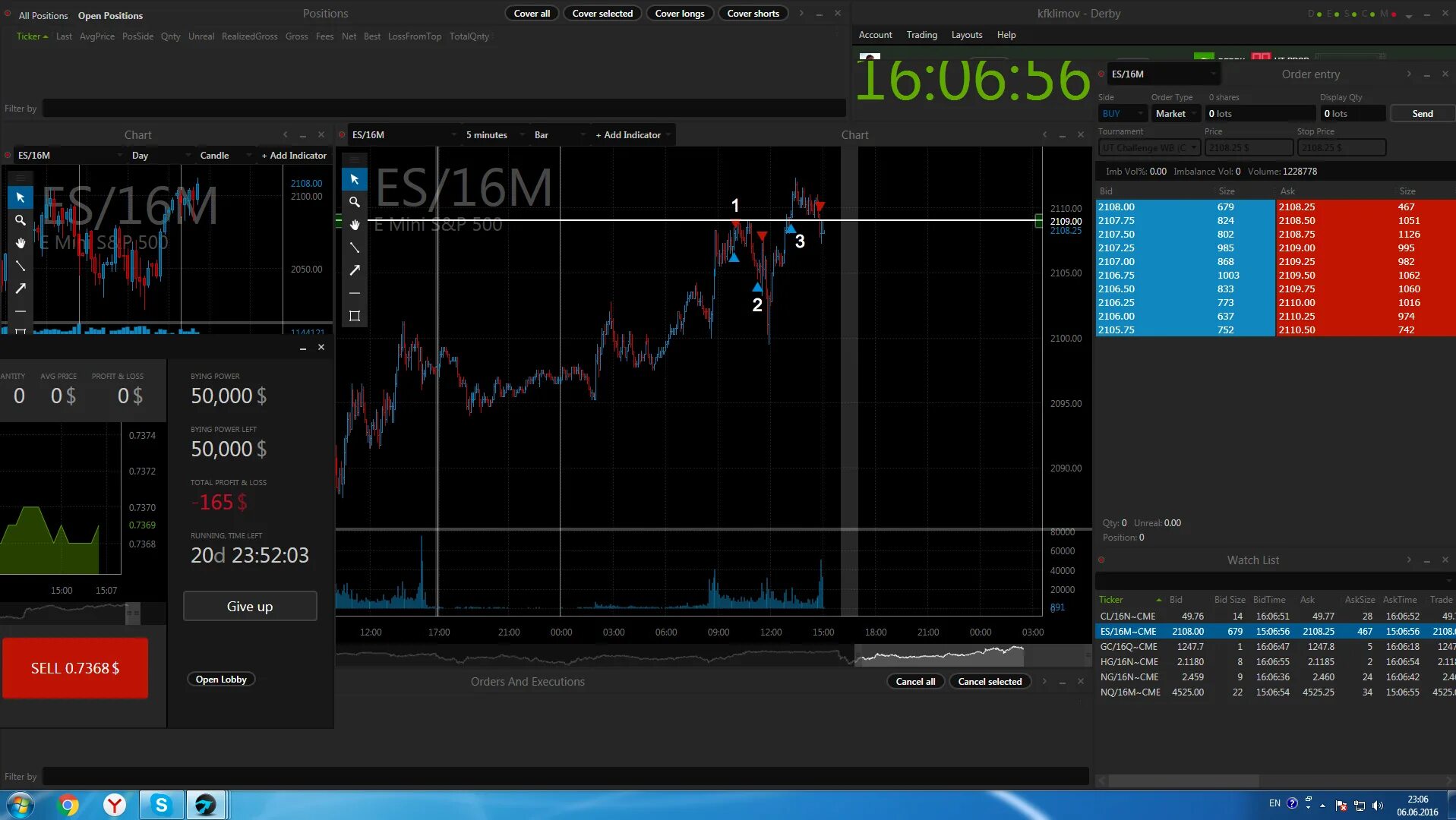Open the Windows Start menu
Screen dimensions: 1456x820
[x=21, y=805]
